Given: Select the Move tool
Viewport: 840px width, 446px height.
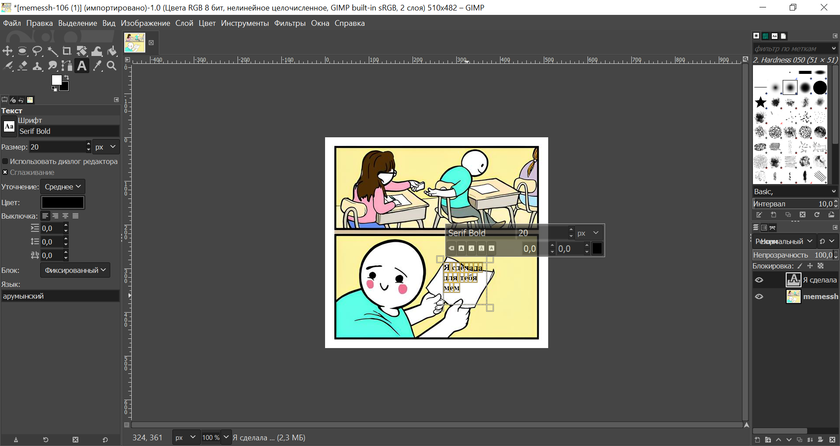Looking at the screenshot, I should pos(8,51).
